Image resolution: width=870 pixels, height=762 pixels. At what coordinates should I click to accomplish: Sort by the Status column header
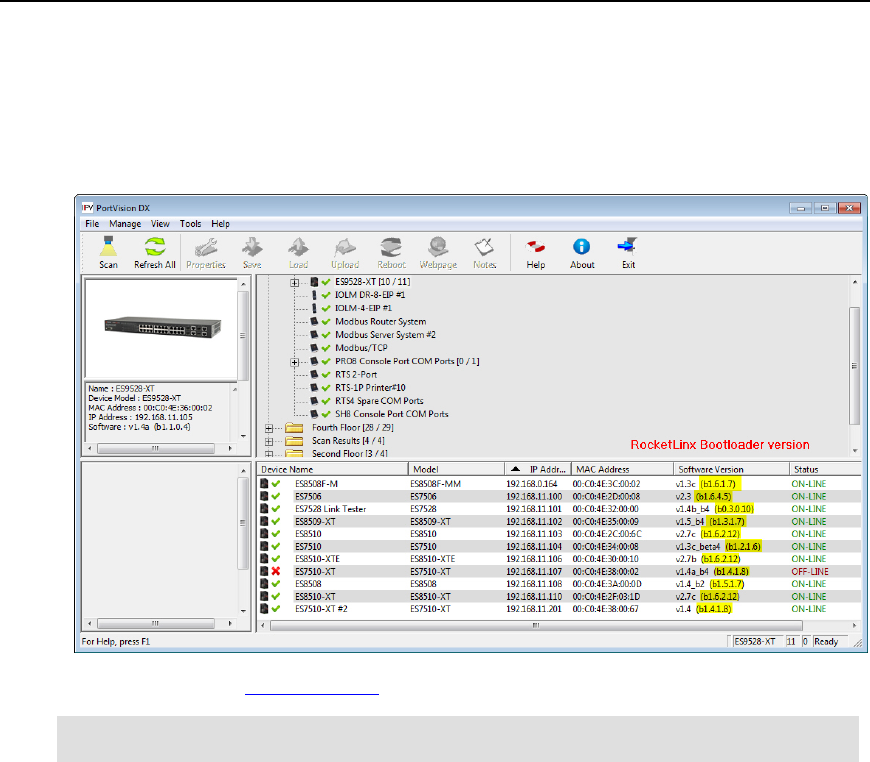pyautogui.click(x=825, y=469)
